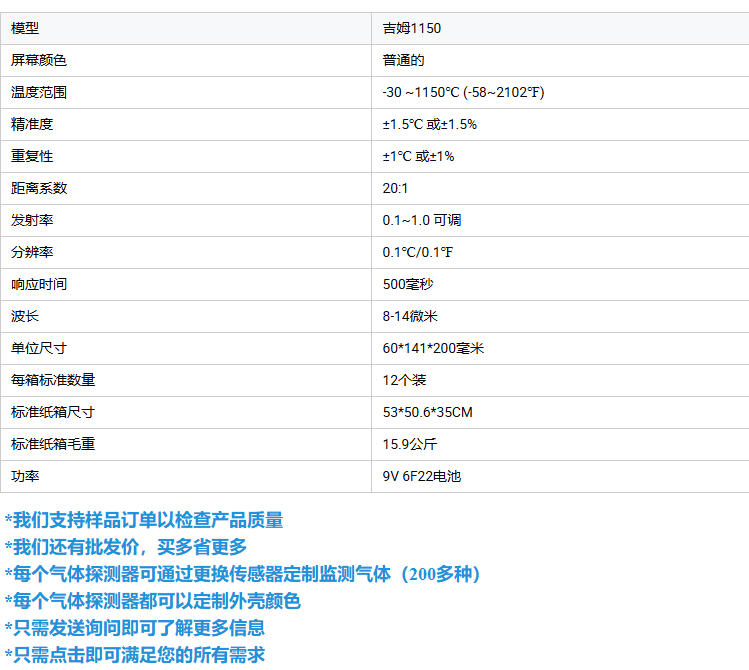Click the 8-14微米 wavelength value
Image resolution: width=749 pixels, height=670 pixels.
[410, 316]
